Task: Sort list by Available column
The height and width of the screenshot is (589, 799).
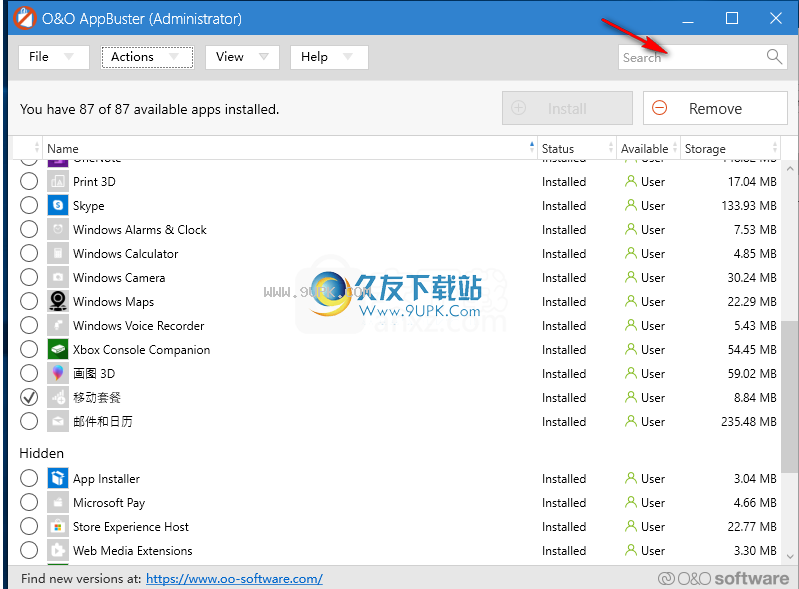Action: [x=648, y=148]
